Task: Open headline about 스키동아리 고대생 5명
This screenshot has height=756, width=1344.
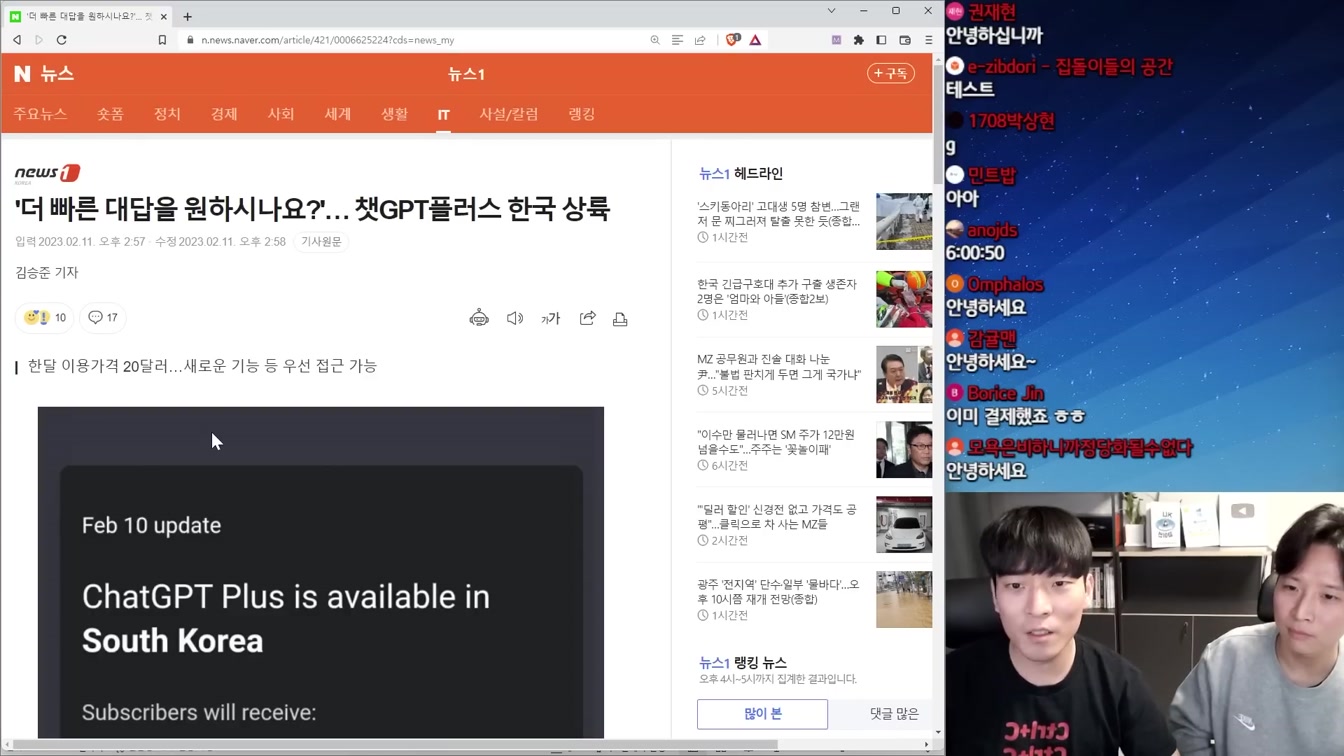Action: click(779, 213)
